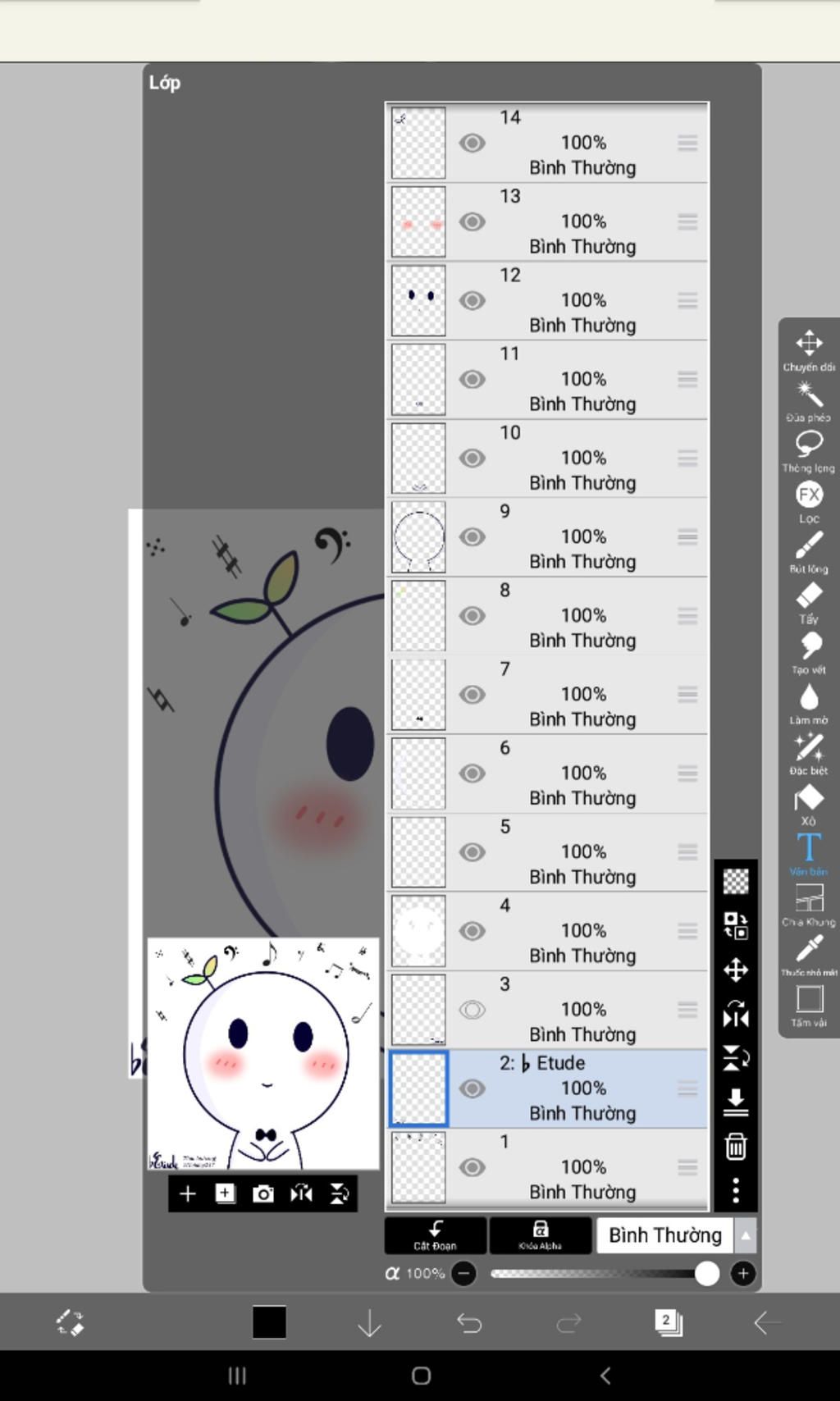Decrease opacity with minus button

(x=463, y=1273)
